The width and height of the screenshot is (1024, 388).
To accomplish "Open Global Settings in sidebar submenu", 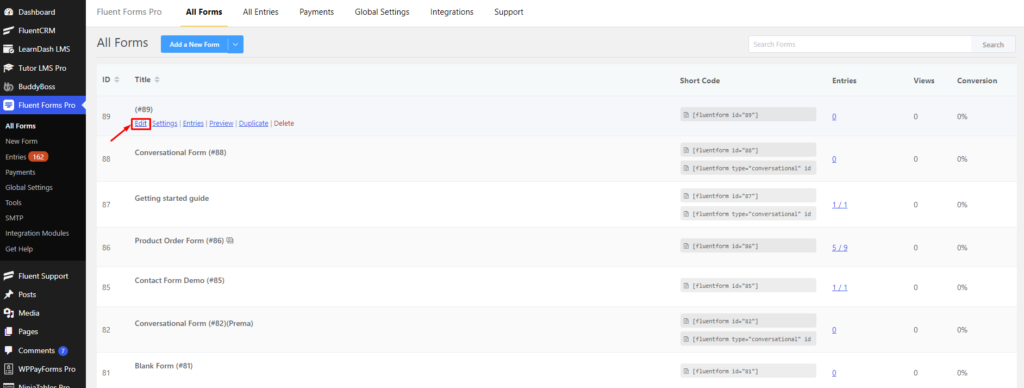I will [29, 187].
